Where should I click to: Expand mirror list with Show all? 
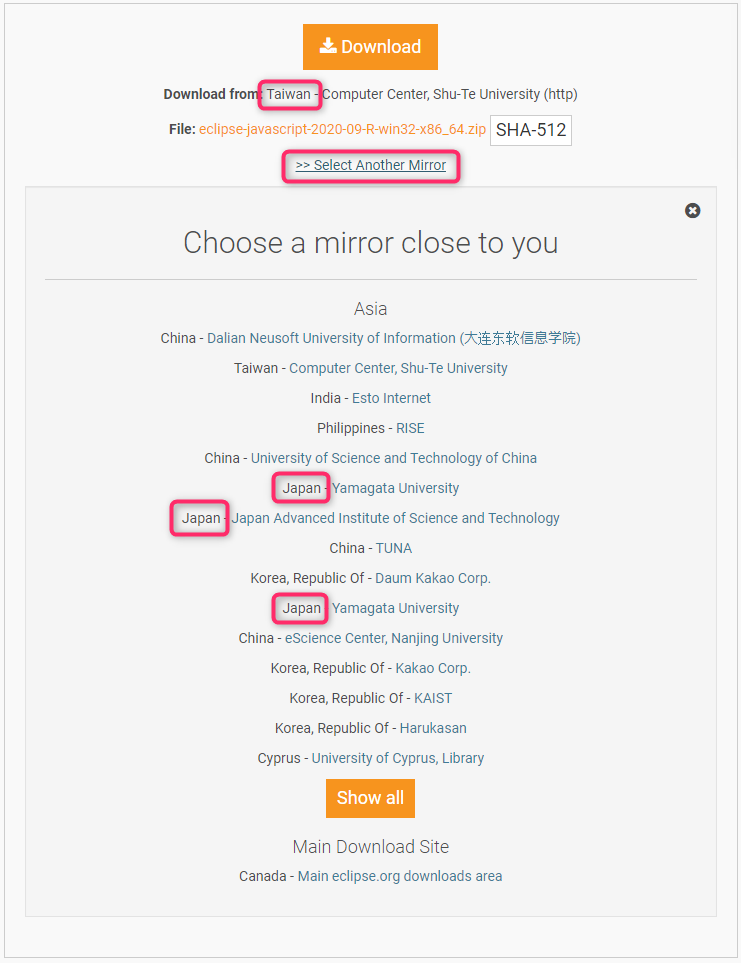point(370,798)
